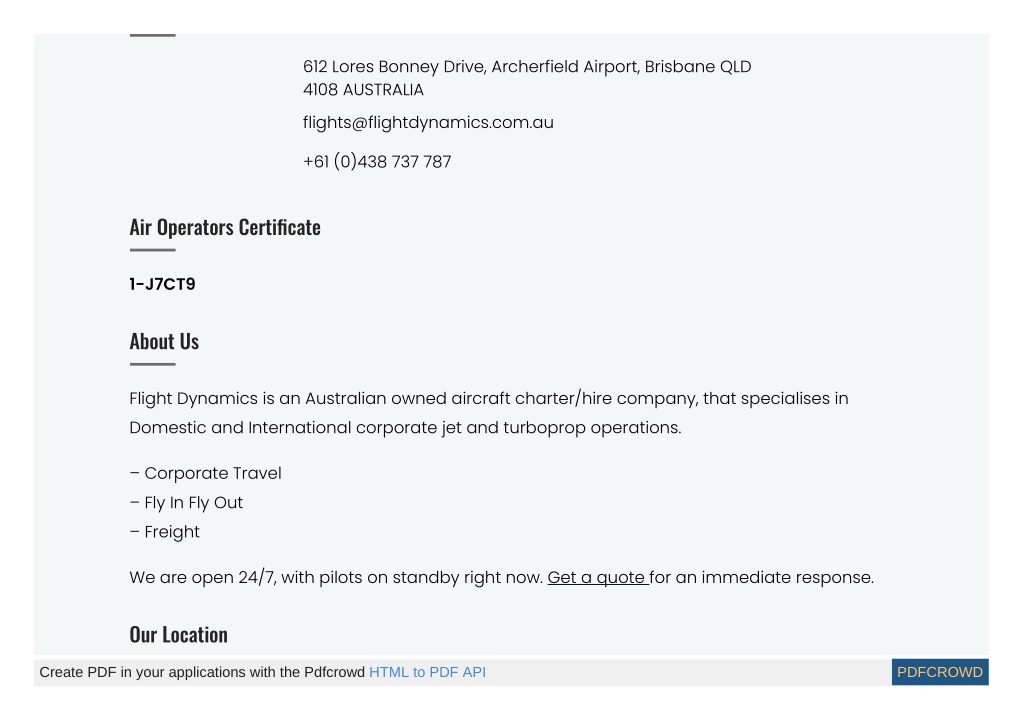The width and height of the screenshot is (1023, 724).
Task: Click the '– Corporate Travel' list item
Action: (x=206, y=474)
